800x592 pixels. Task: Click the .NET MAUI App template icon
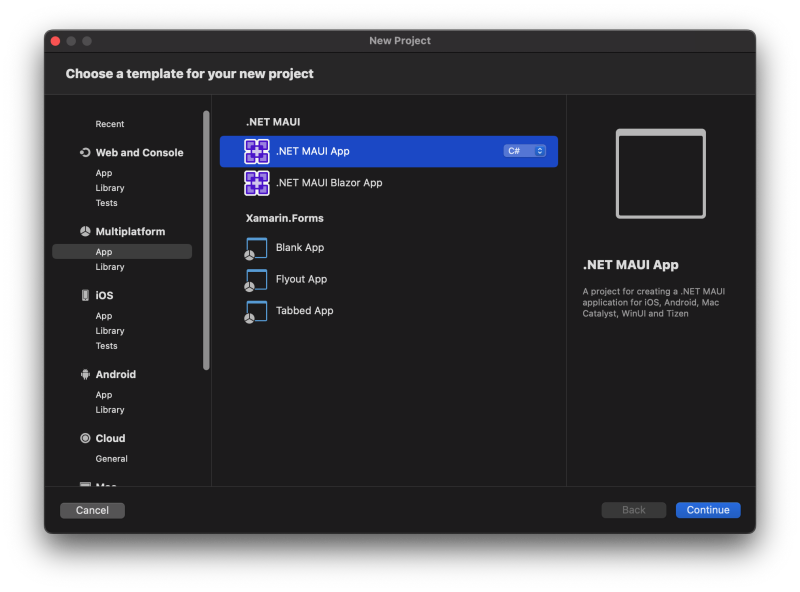257,151
